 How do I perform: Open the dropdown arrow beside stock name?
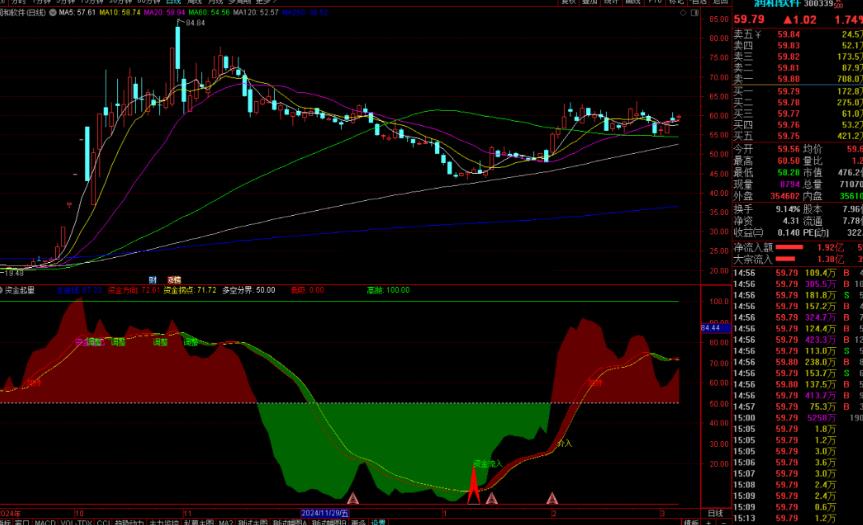pos(53,12)
